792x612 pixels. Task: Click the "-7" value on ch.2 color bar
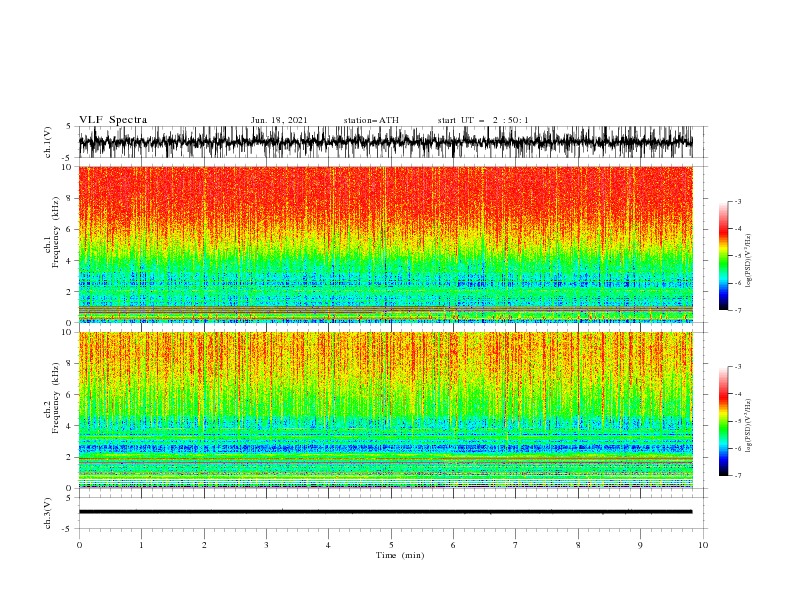pos(737,476)
